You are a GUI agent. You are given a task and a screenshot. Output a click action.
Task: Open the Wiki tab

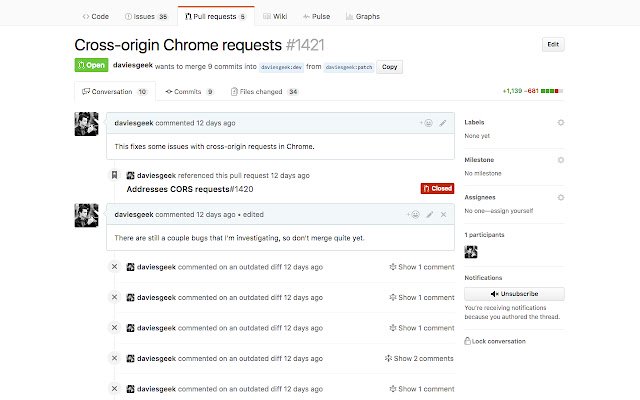[275, 16]
